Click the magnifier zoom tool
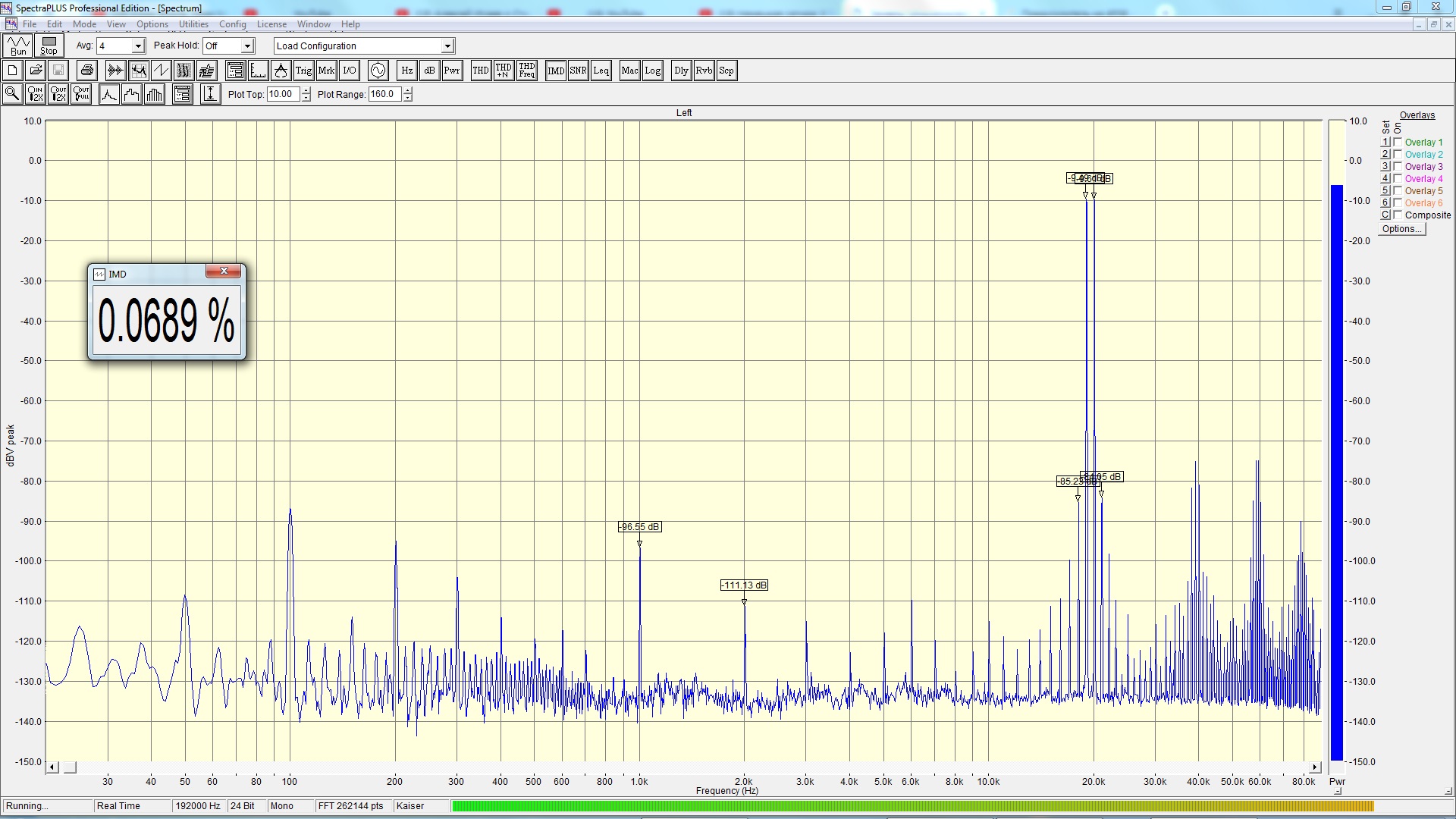 pyautogui.click(x=12, y=94)
